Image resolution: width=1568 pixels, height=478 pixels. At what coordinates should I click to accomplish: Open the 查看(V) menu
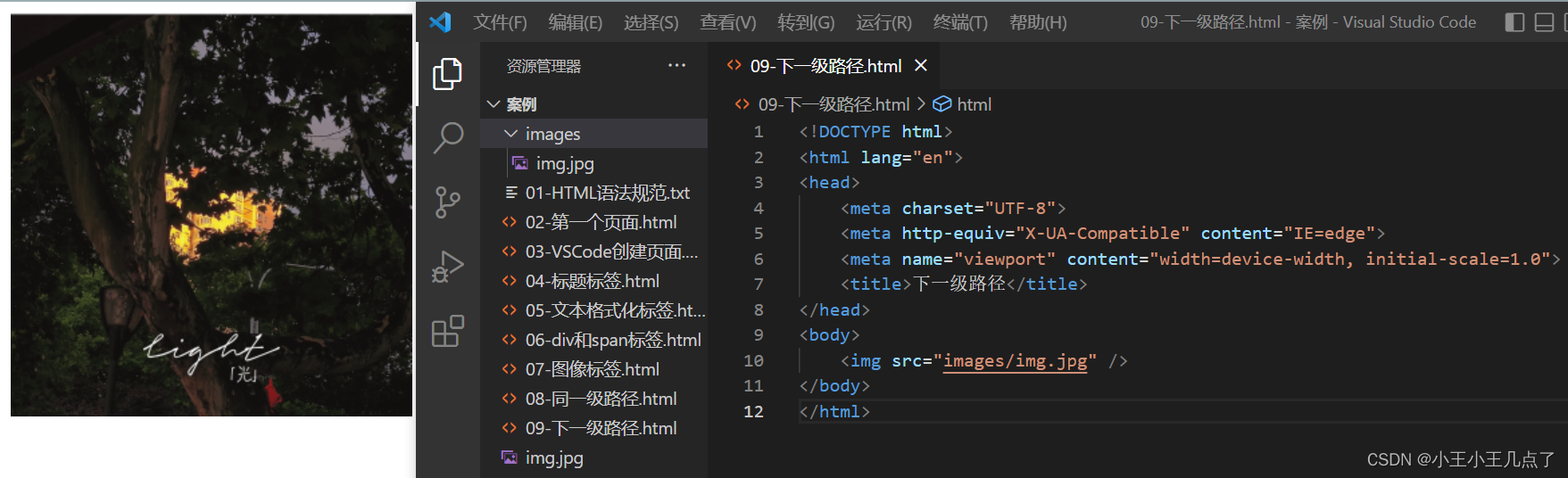coord(727,22)
